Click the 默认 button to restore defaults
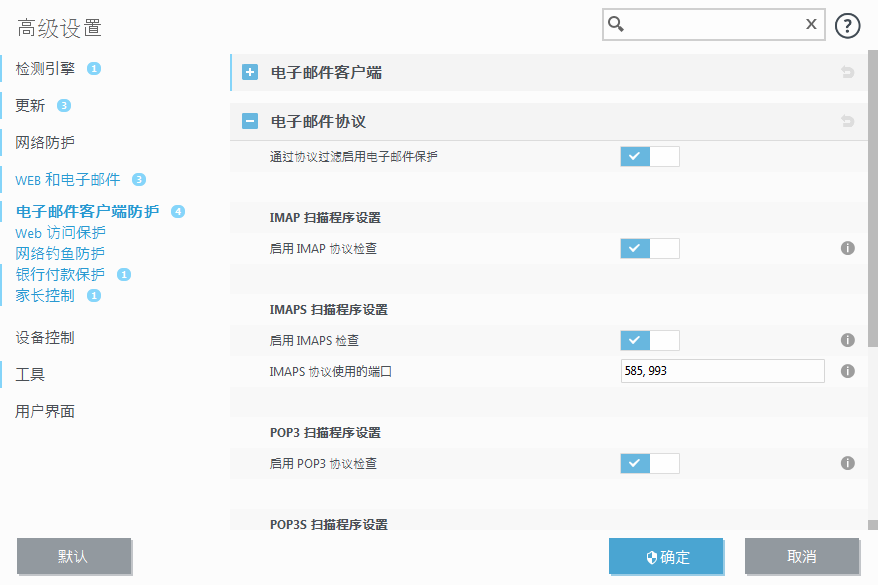This screenshot has width=878, height=585. tap(74, 556)
